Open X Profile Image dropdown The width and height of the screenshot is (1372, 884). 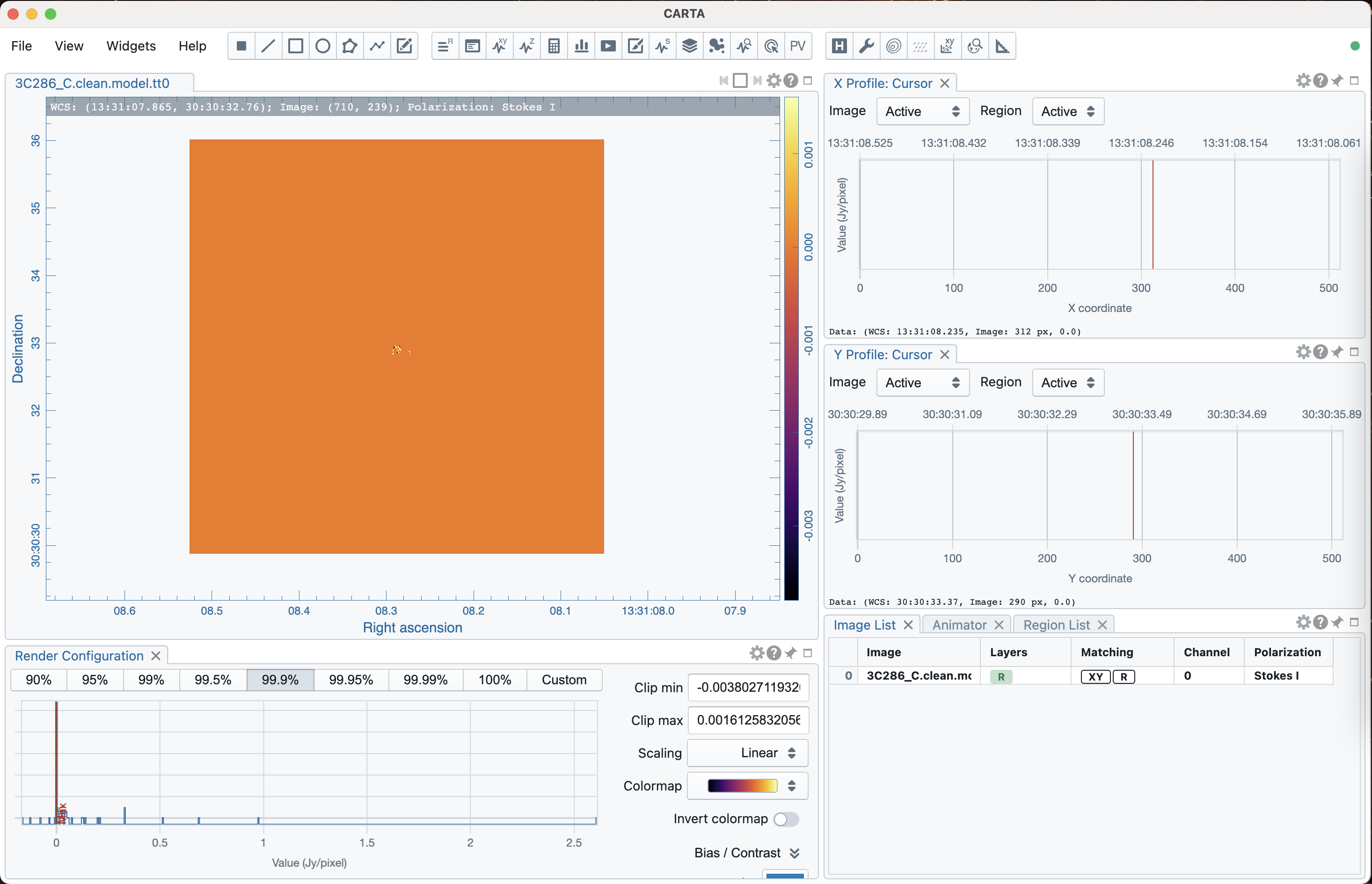point(923,111)
